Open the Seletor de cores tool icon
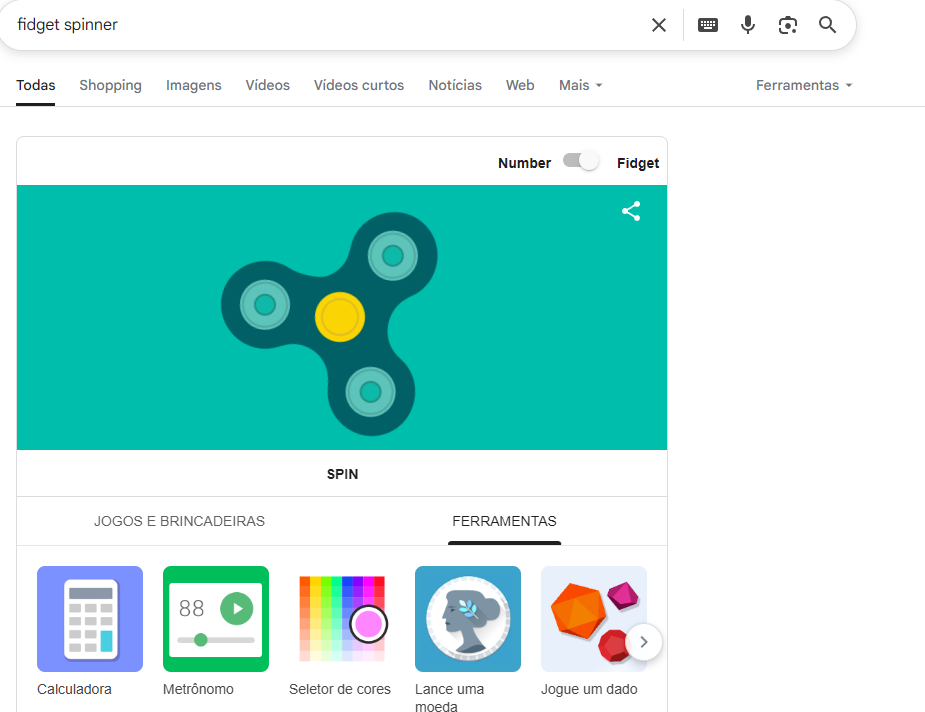This screenshot has height=712, width=925. [x=342, y=619]
